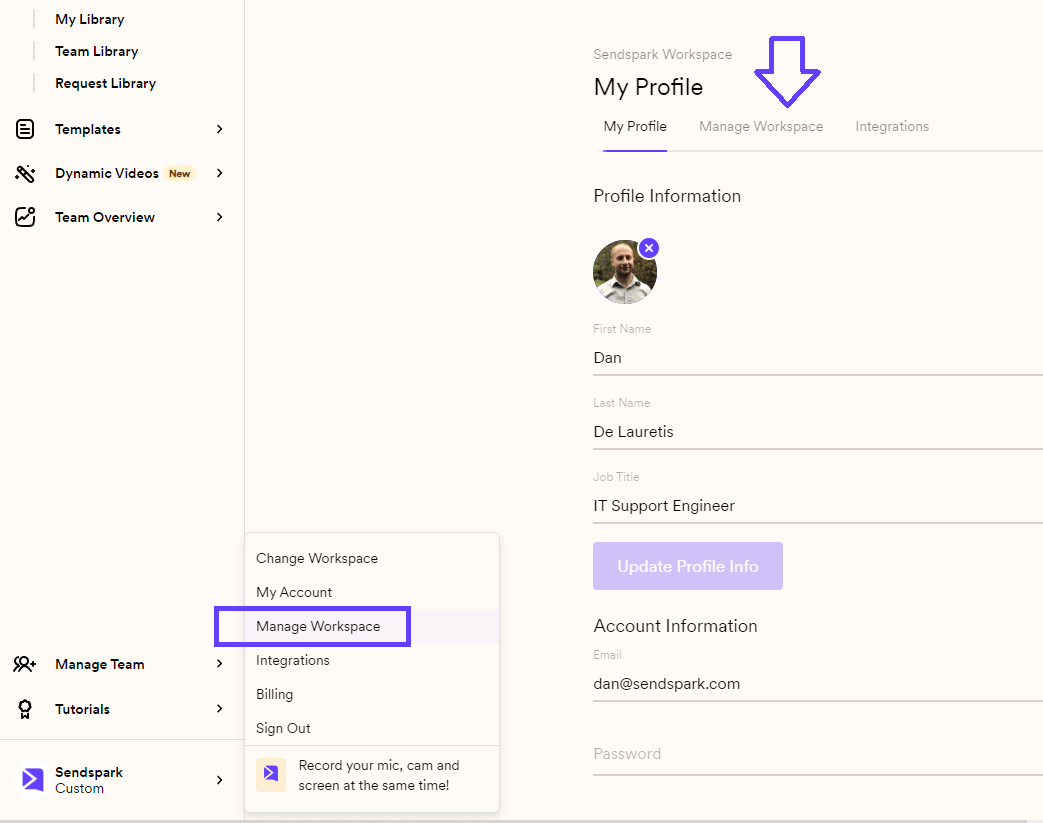1043x823 pixels.
Task: Click the Sendspark Workspace breadcrumb text
Action: [663, 55]
